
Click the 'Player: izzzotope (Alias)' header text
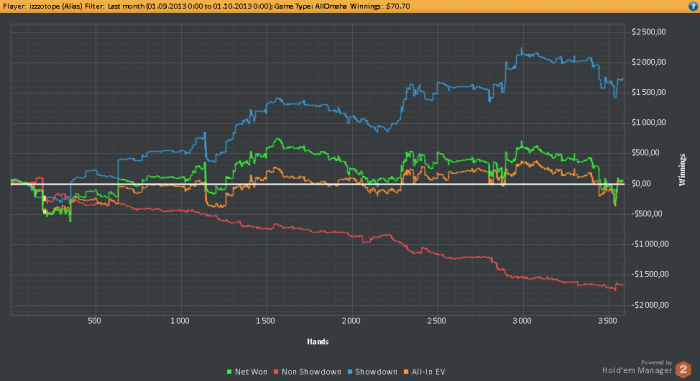42,6
